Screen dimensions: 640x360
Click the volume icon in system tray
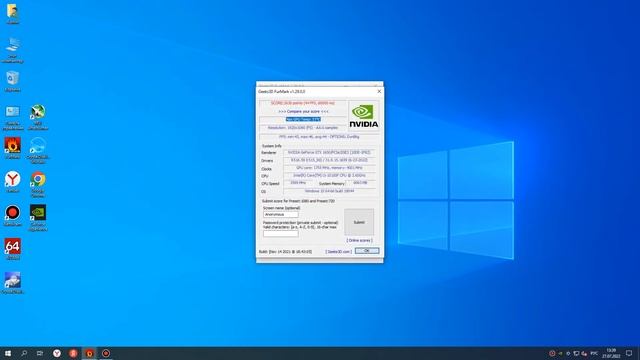click(584, 353)
